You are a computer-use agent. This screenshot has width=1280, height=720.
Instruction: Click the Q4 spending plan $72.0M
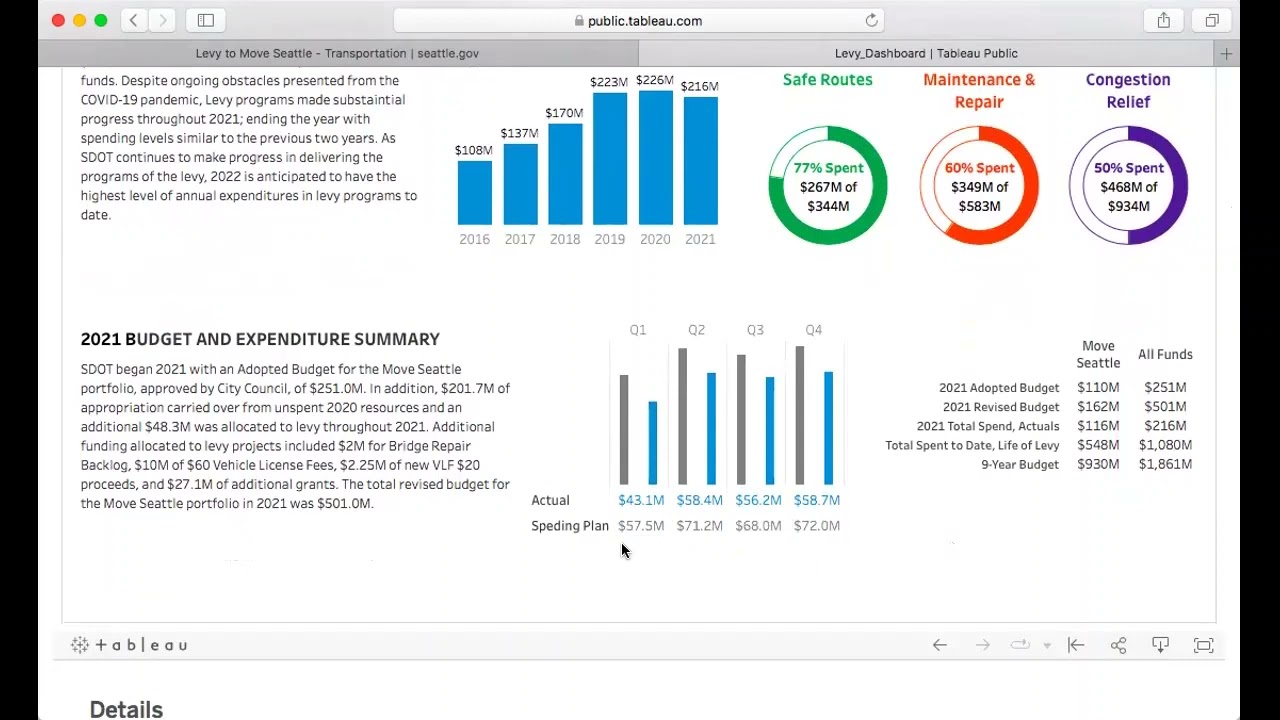pos(817,526)
